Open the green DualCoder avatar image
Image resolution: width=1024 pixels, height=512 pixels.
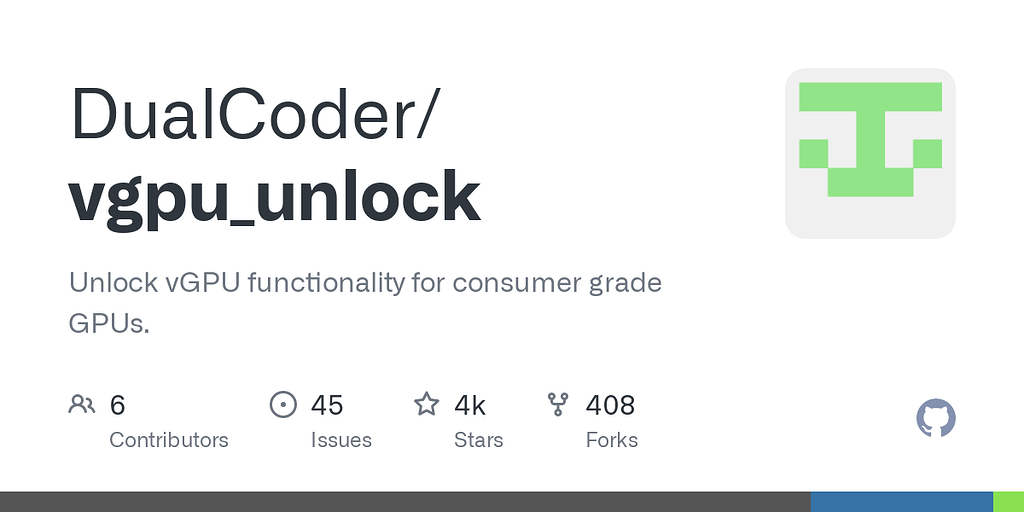[870, 153]
